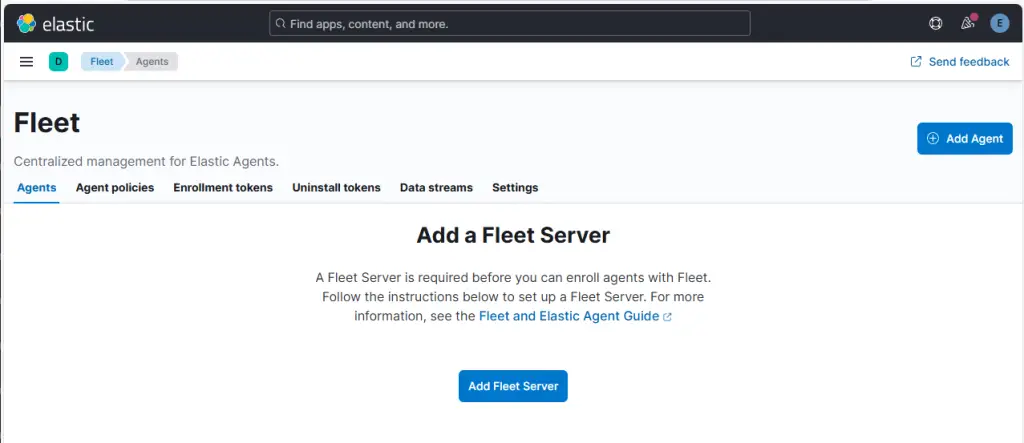Open the Fleet and Elastic Agent Guide link
Image resolution: width=1024 pixels, height=443 pixels.
click(569, 316)
